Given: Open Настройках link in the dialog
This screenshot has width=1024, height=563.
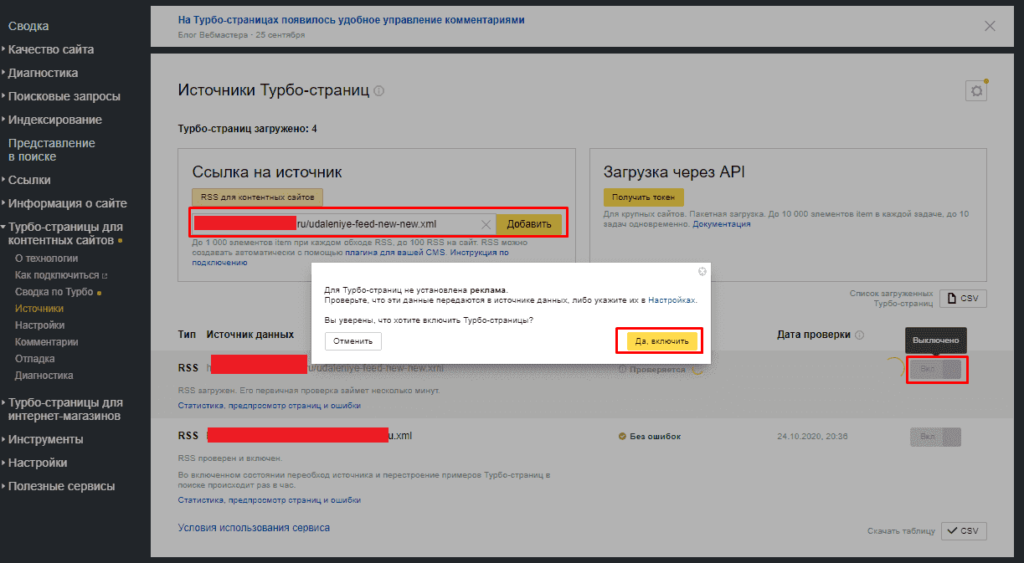Looking at the screenshot, I should coord(671,300).
